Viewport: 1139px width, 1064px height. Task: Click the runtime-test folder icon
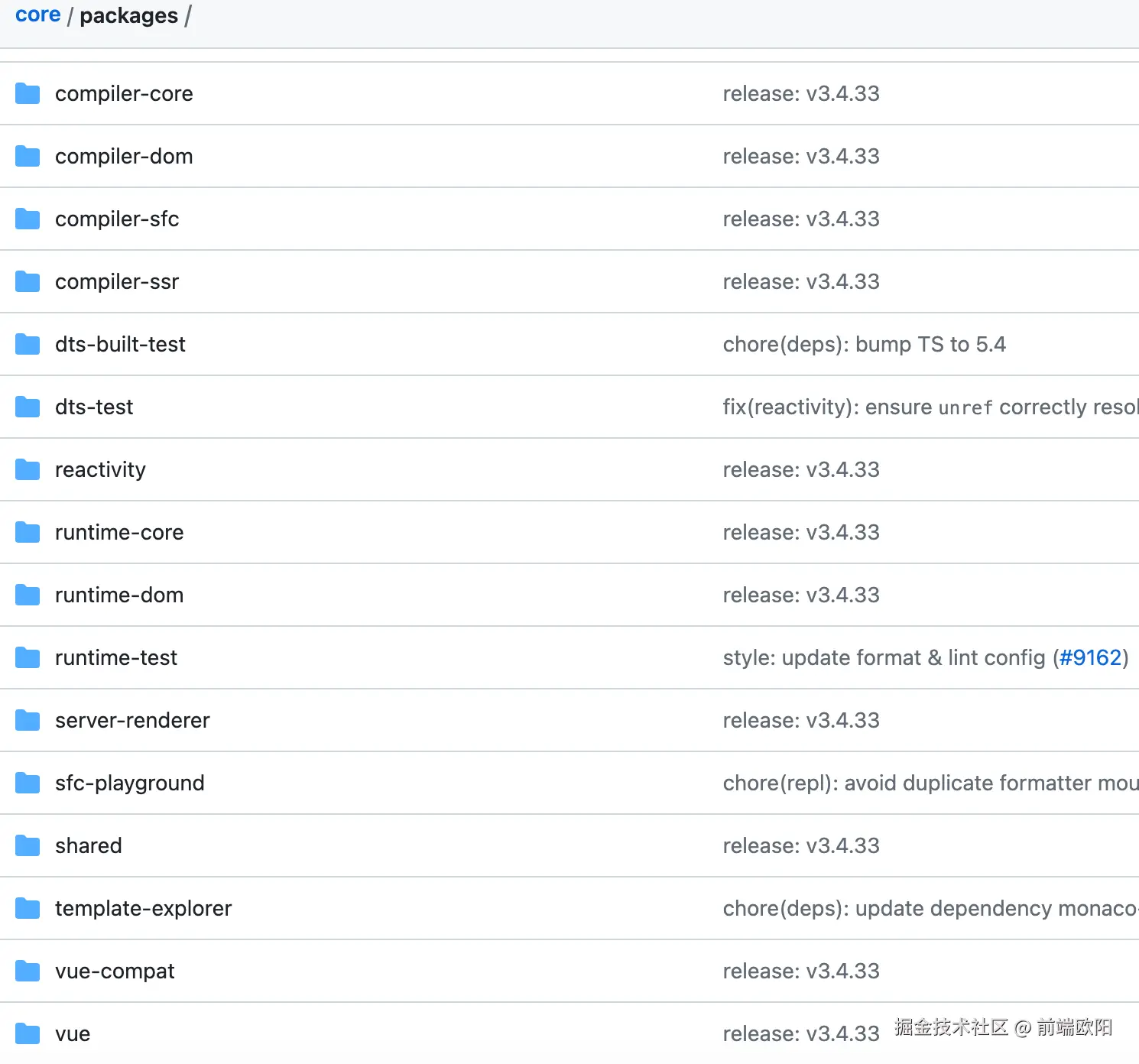(x=28, y=658)
